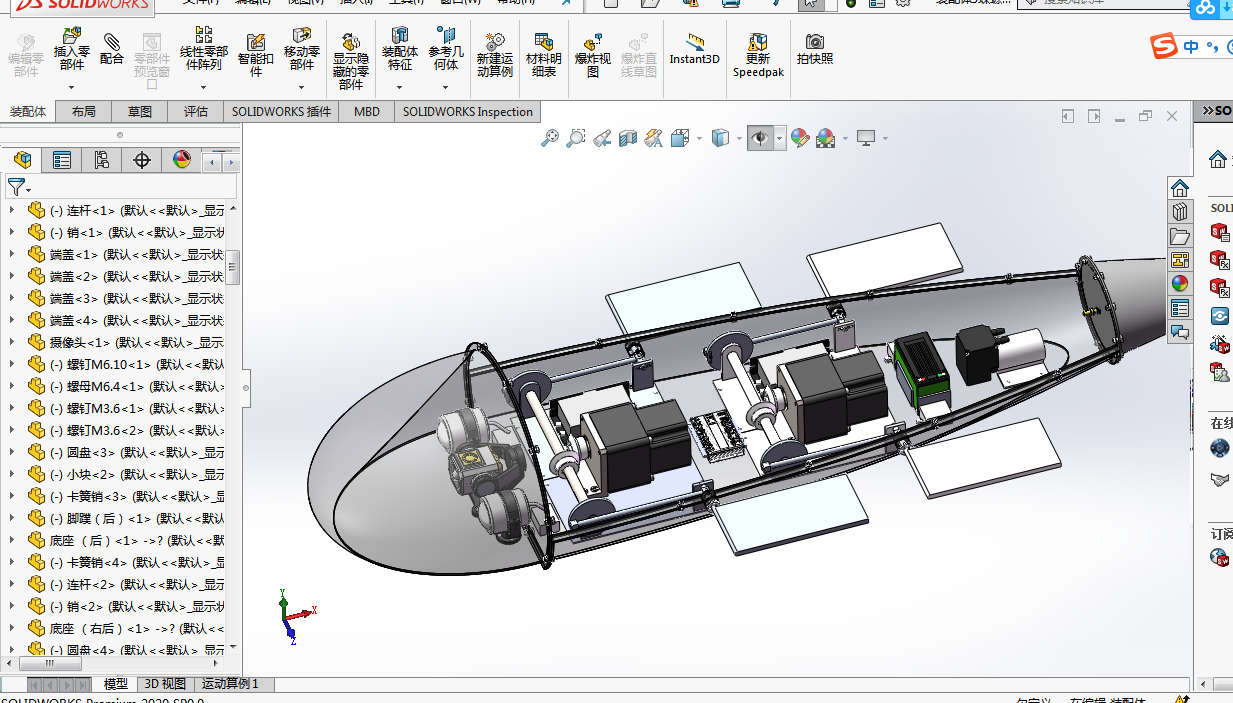Open the FeatureManager design tree tab

[22, 160]
